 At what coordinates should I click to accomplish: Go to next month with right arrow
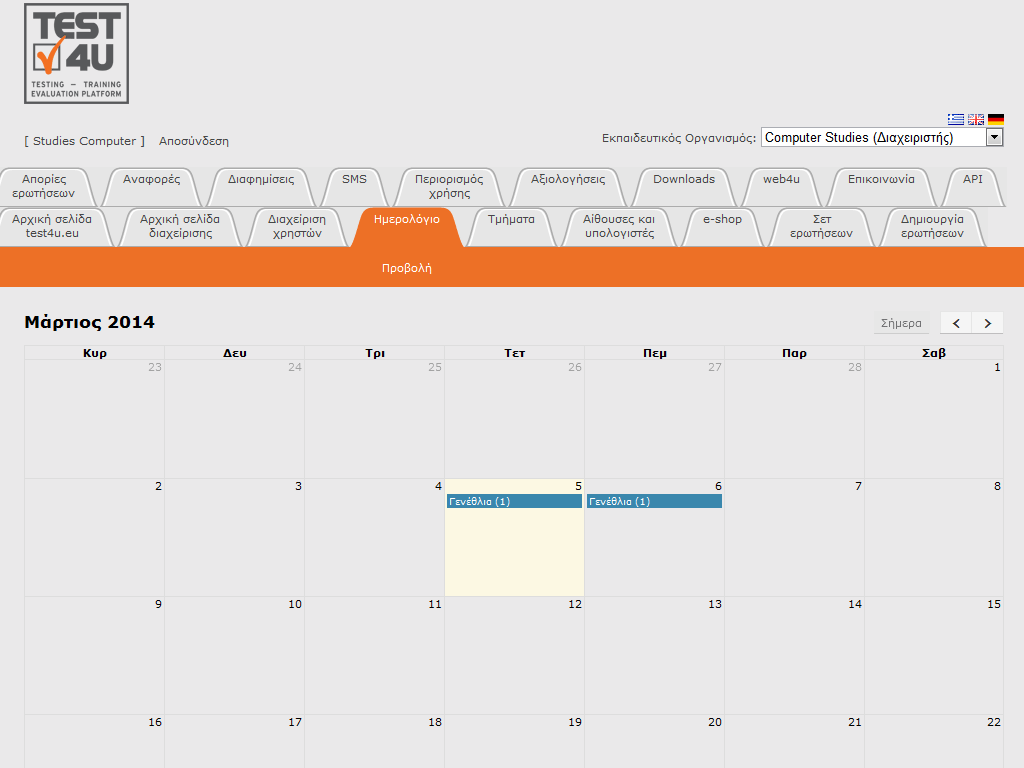coord(987,323)
